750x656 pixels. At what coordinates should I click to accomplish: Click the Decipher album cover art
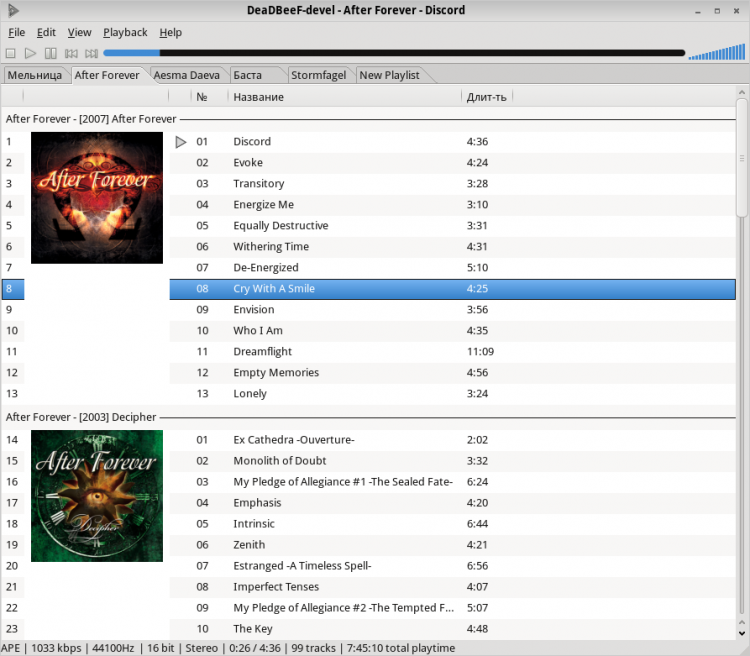97,496
